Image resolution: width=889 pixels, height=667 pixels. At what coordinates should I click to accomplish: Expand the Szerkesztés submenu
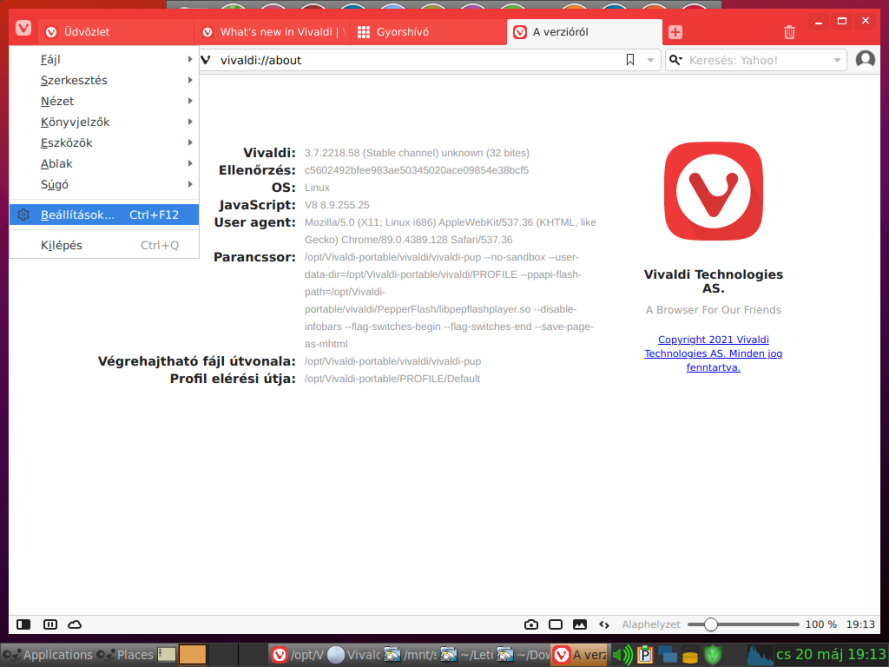tap(104, 81)
